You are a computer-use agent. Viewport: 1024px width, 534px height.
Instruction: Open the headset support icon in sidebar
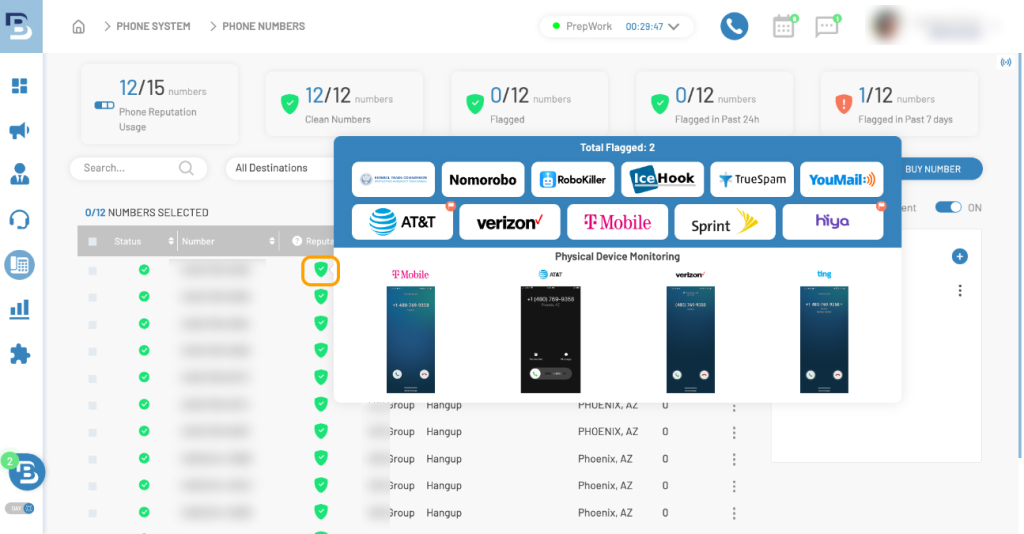coord(20,219)
